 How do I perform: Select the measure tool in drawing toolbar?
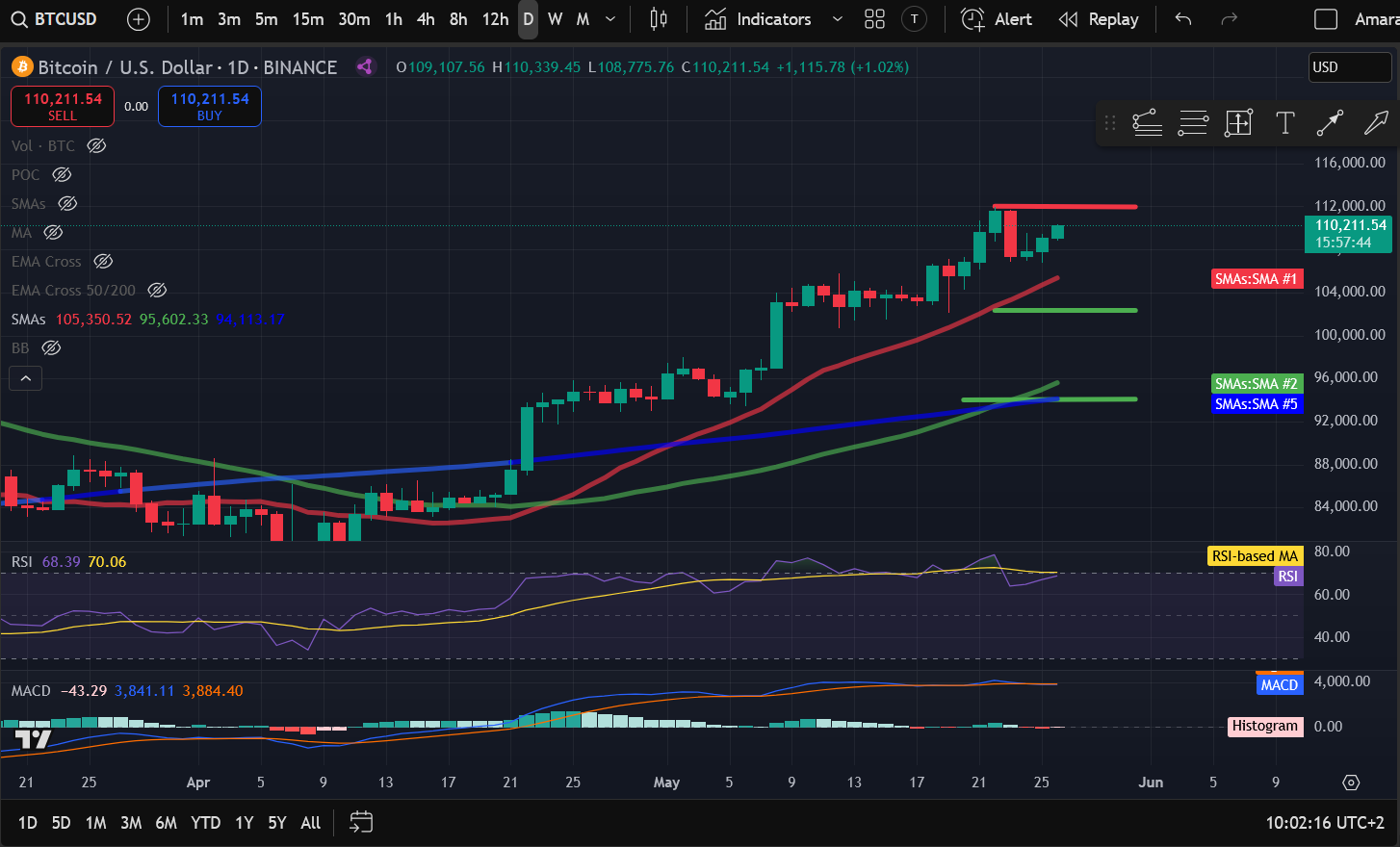(1238, 123)
